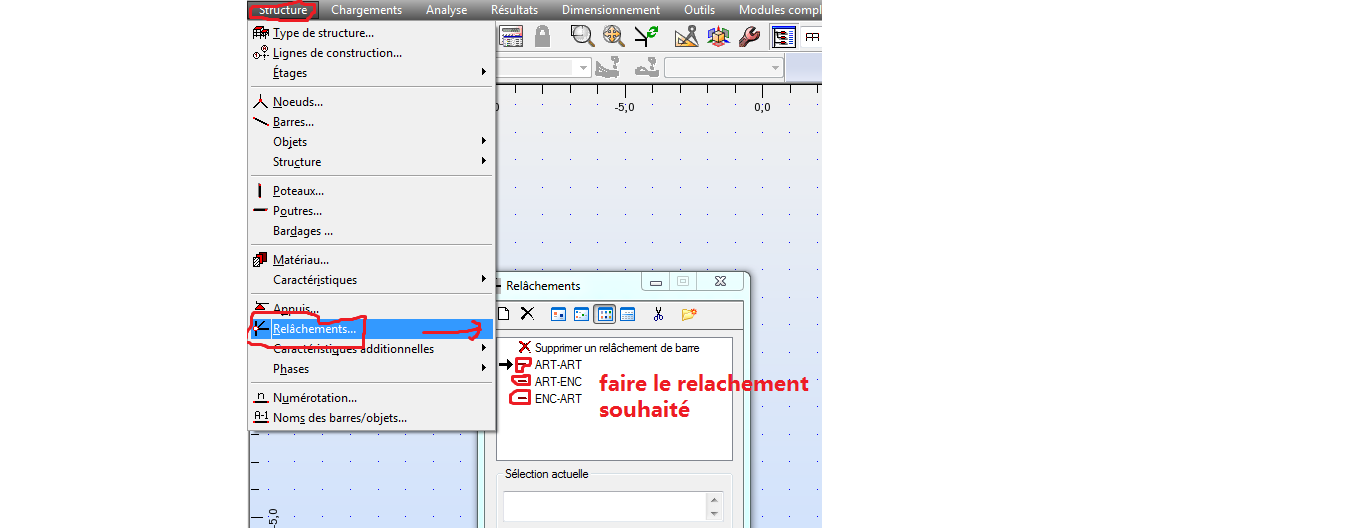Select the zoom window magnifier tool
The height and width of the screenshot is (531, 1358).
[x=581, y=37]
